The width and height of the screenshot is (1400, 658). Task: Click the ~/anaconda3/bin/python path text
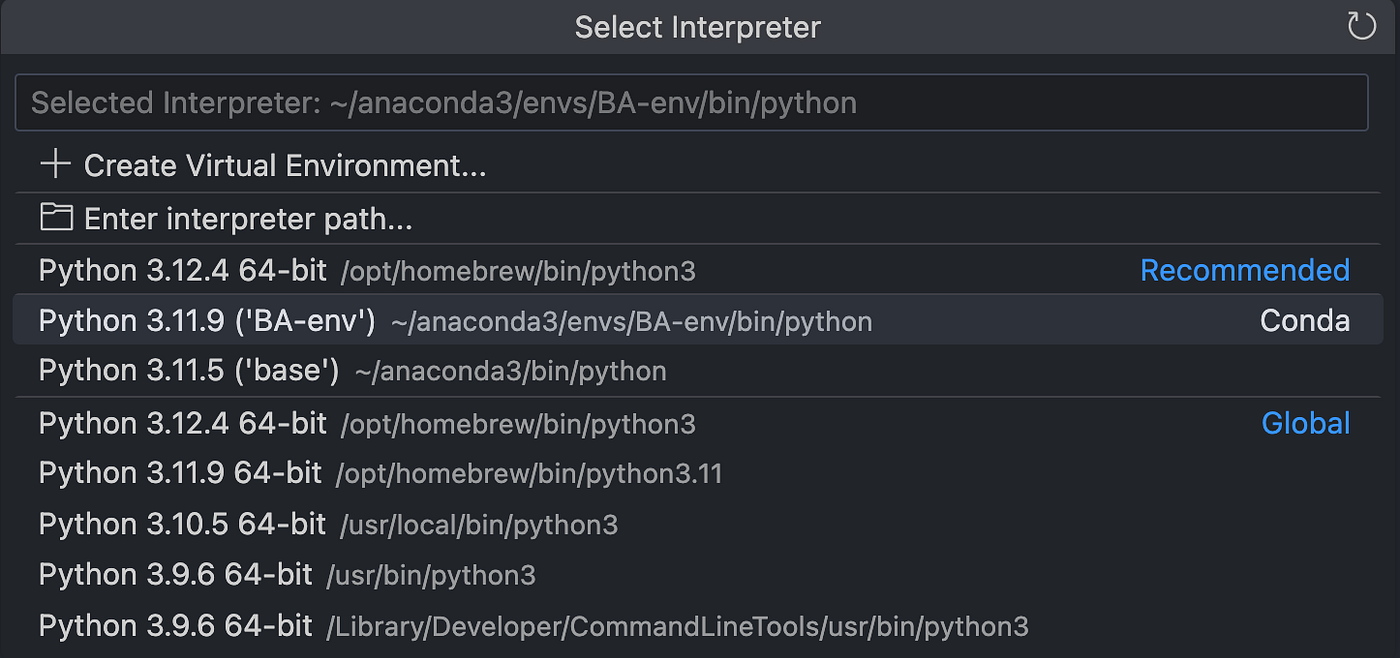(x=510, y=372)
